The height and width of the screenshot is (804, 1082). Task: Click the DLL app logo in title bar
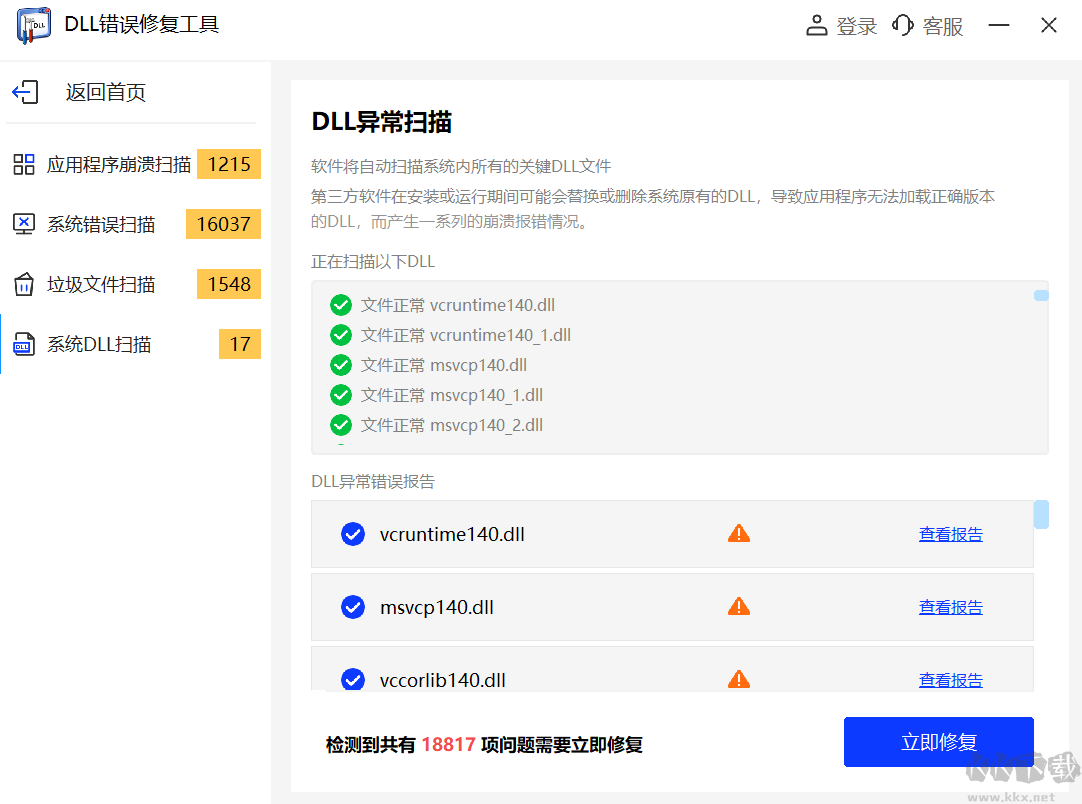coord(33,25)
